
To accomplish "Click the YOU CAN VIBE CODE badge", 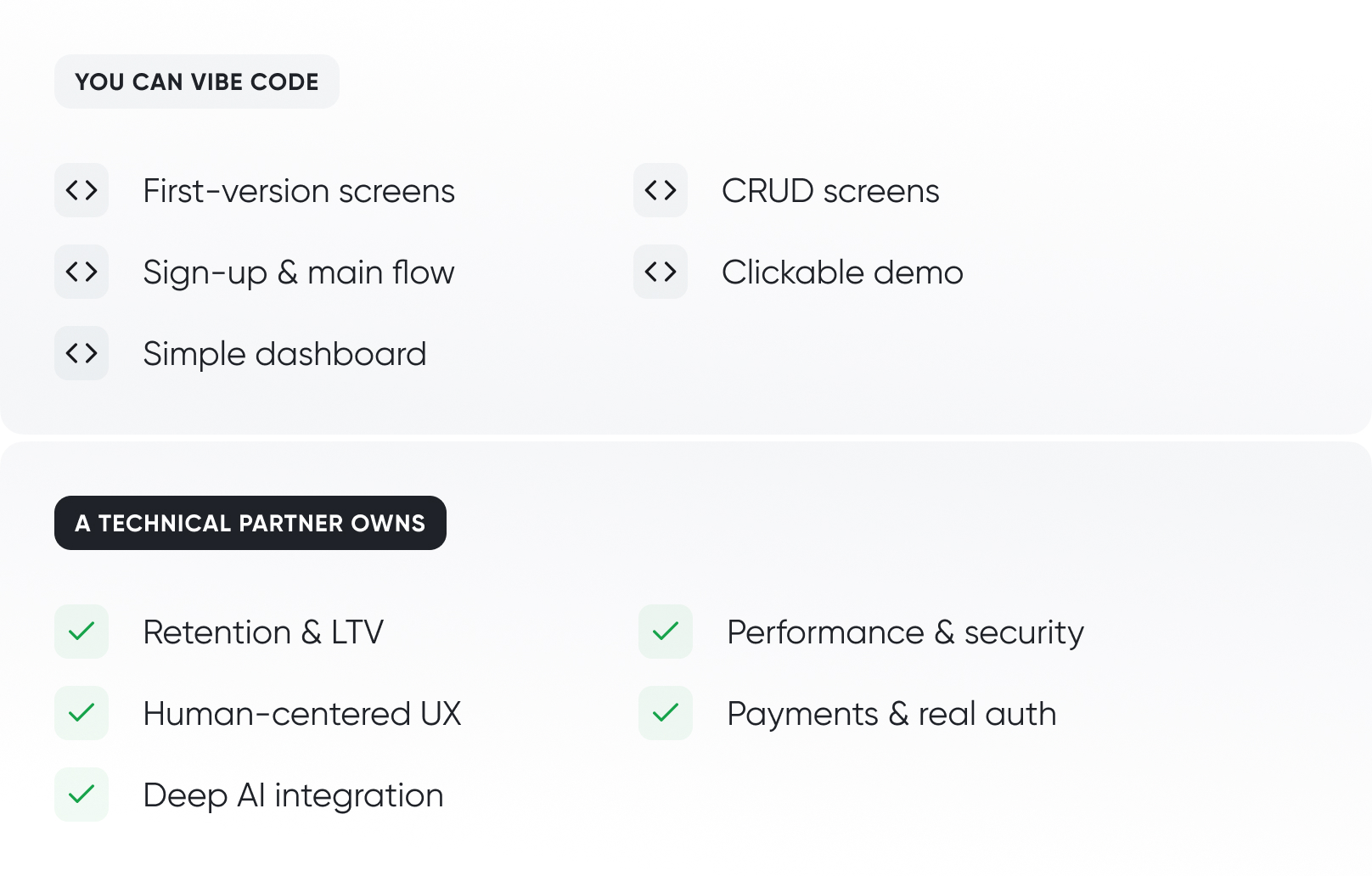I will tap(197, 81).
